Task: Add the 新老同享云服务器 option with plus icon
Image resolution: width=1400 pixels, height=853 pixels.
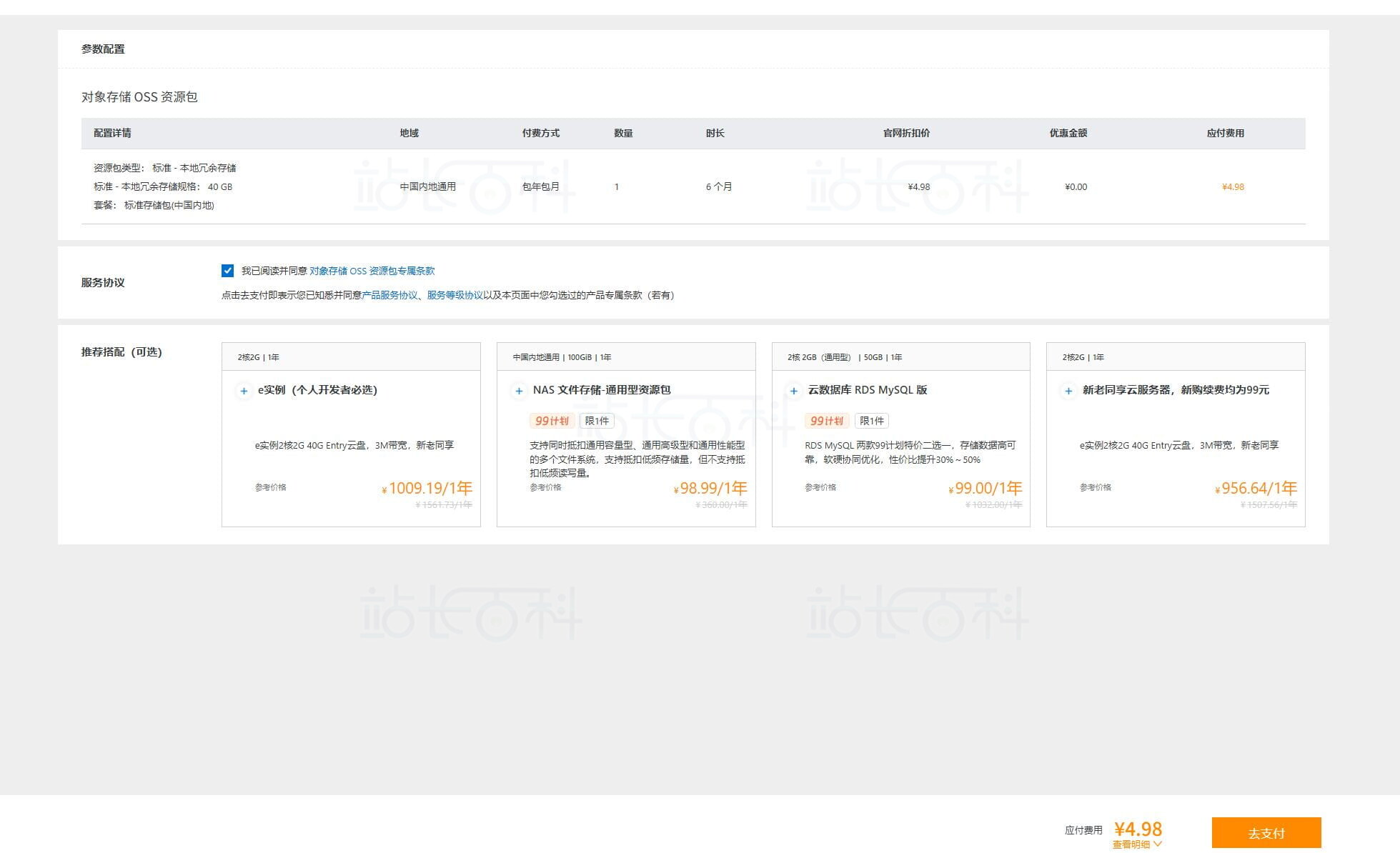Action: (x=1068, y=391)
